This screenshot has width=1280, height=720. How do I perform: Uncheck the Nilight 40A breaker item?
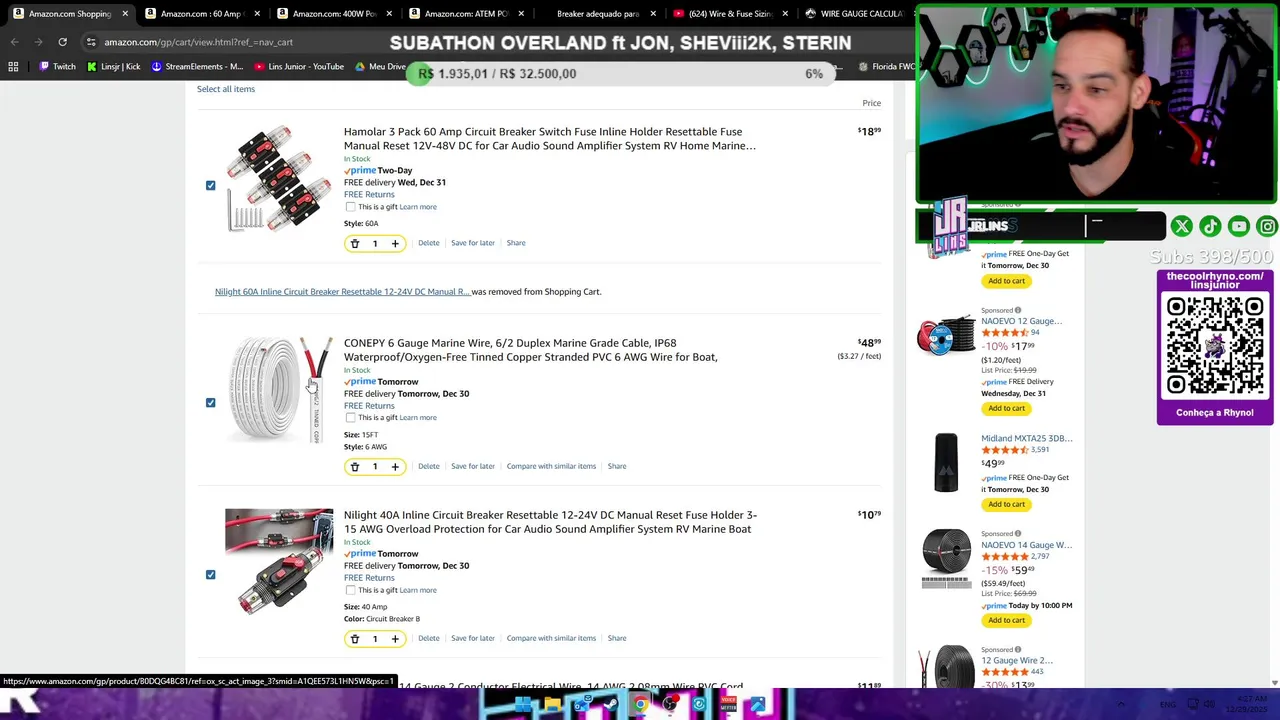(x=210, y=575)
